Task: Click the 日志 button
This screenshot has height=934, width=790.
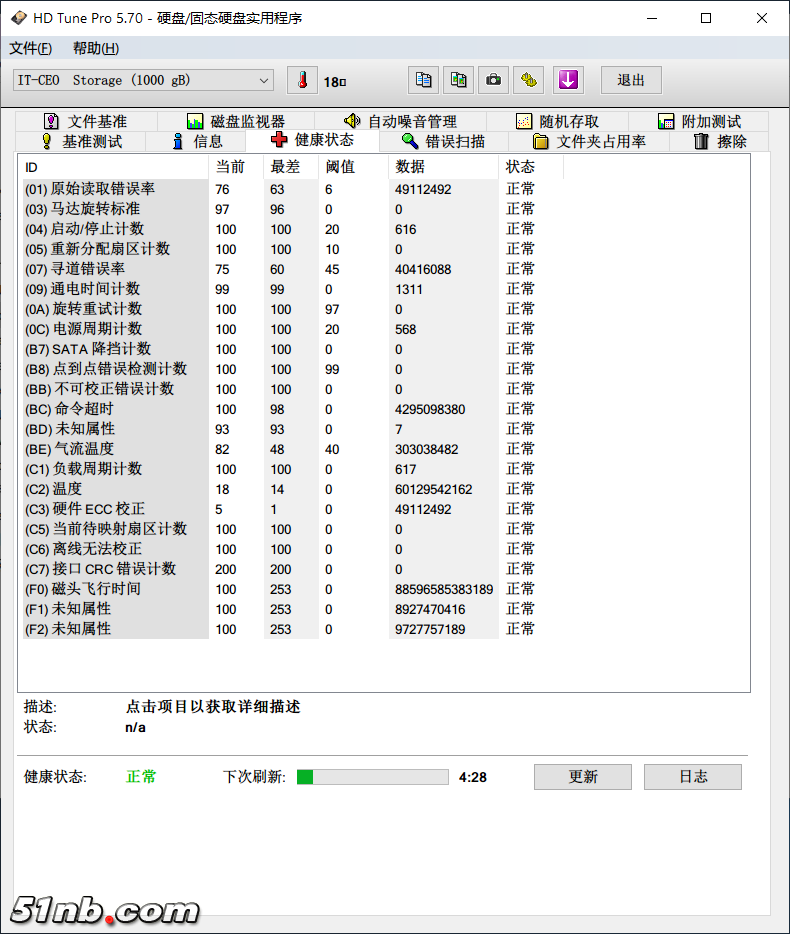Action: pos(692,777)
